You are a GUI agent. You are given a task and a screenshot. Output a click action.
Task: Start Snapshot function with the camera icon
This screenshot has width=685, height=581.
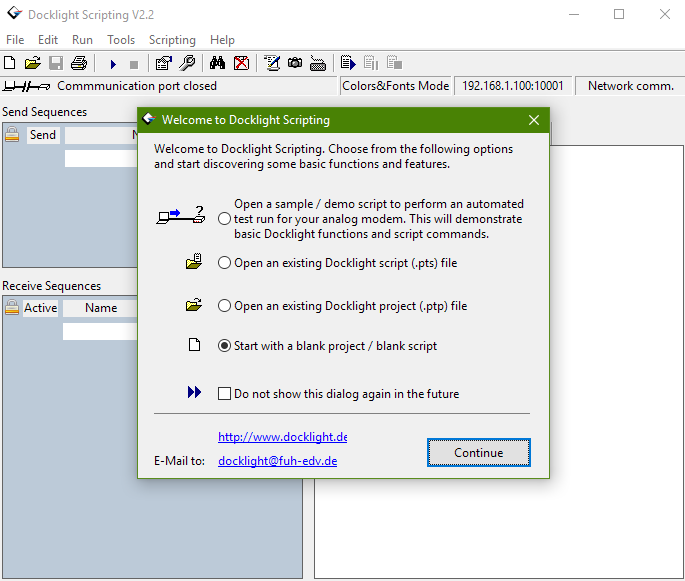click(x=295, y=63)
